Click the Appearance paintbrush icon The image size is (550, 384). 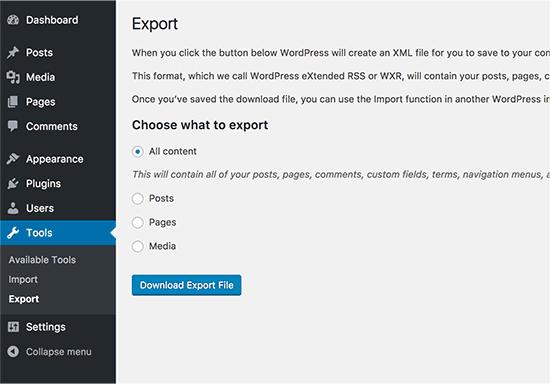point(13,159)
